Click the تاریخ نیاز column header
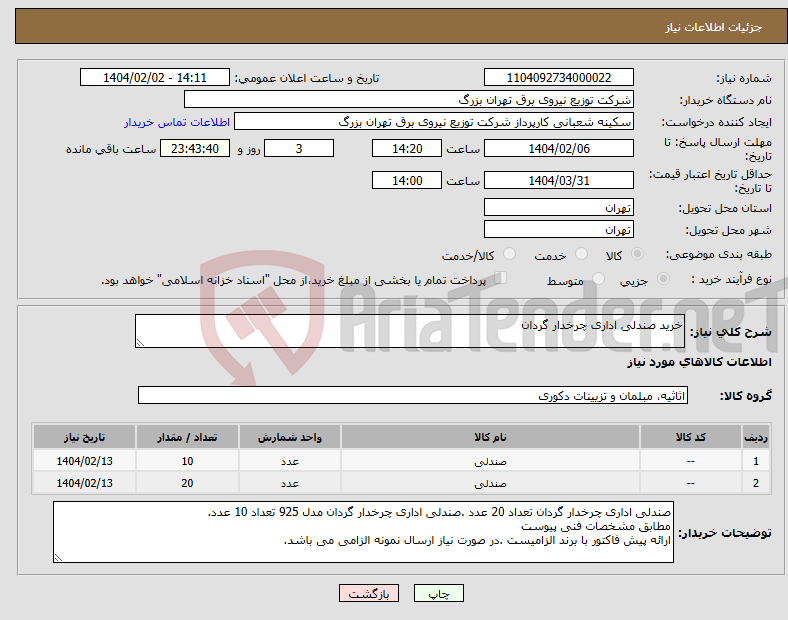Image resolution: width=788 pixels, height=620 pixels. click(x=84, y=437)
